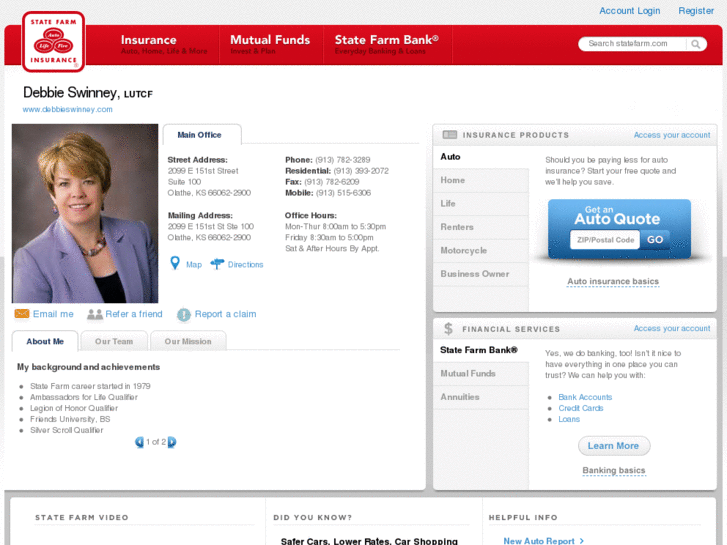Go to next page of achievements
727x545 pixels.
[x=172, y=442]
